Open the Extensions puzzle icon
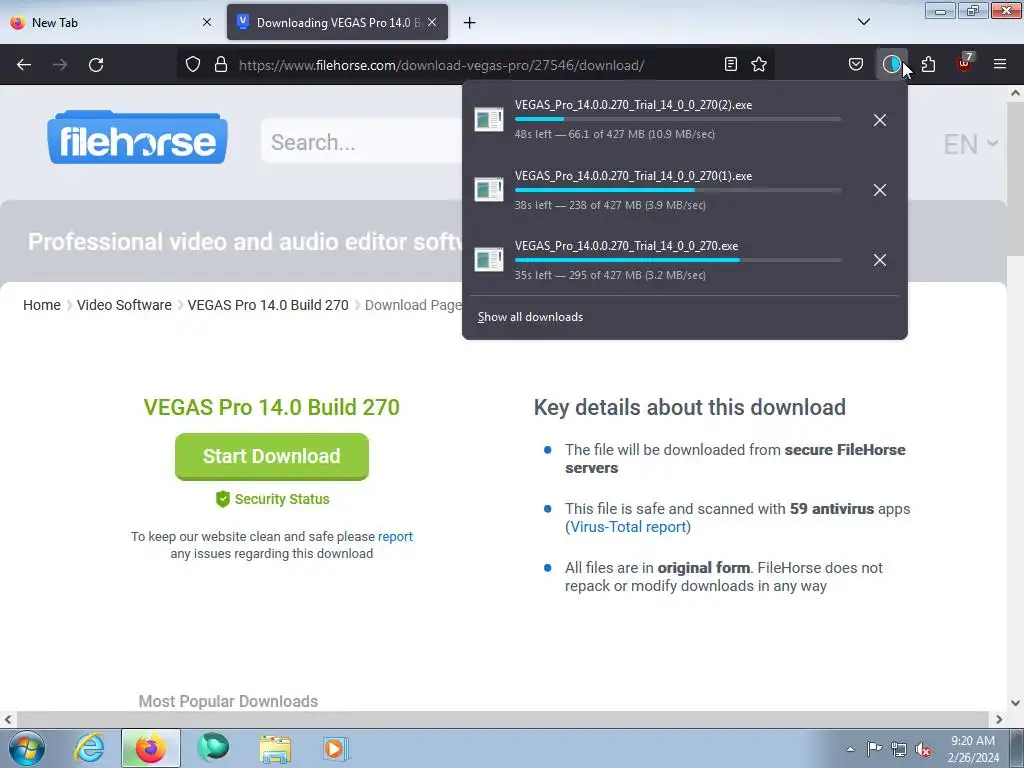This screenshot has height=768, width=1024. (928, 64)
